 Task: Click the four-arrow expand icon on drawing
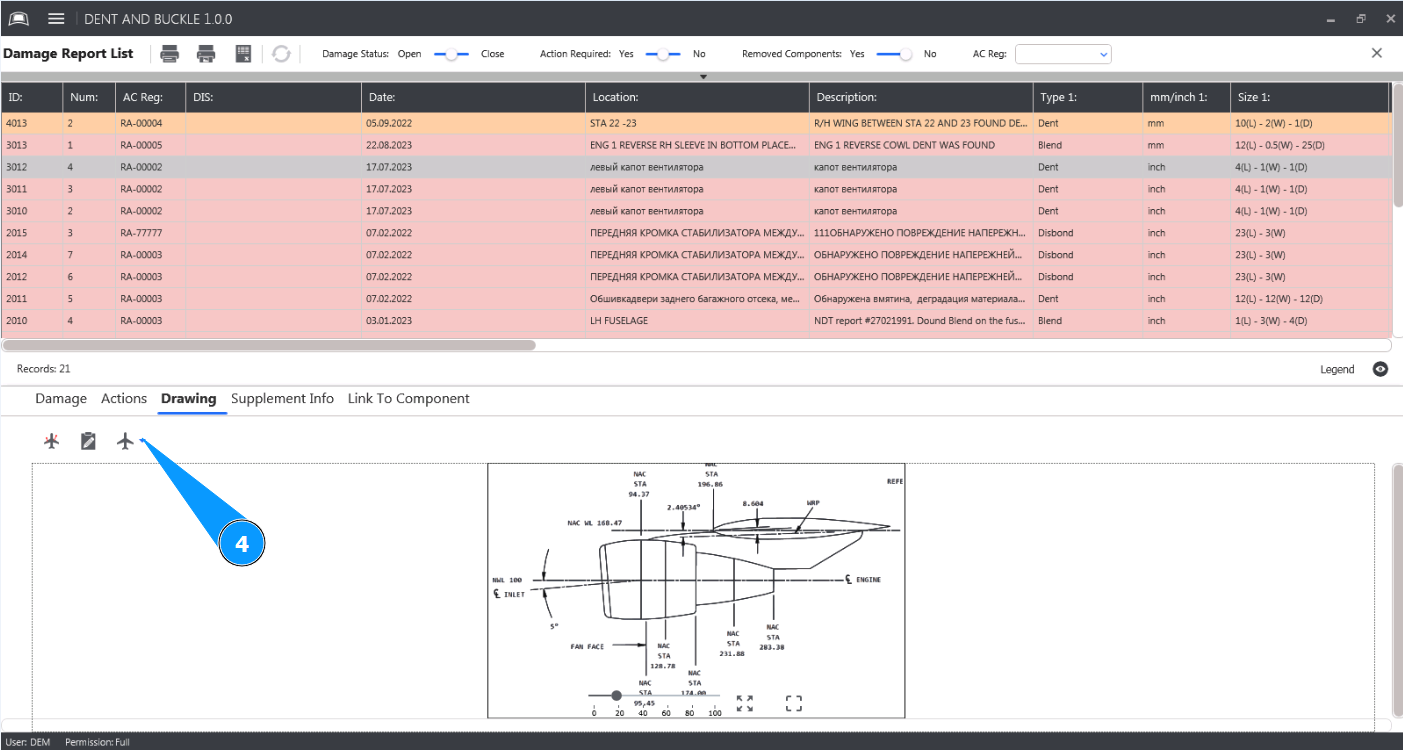(x=744, y=704)
